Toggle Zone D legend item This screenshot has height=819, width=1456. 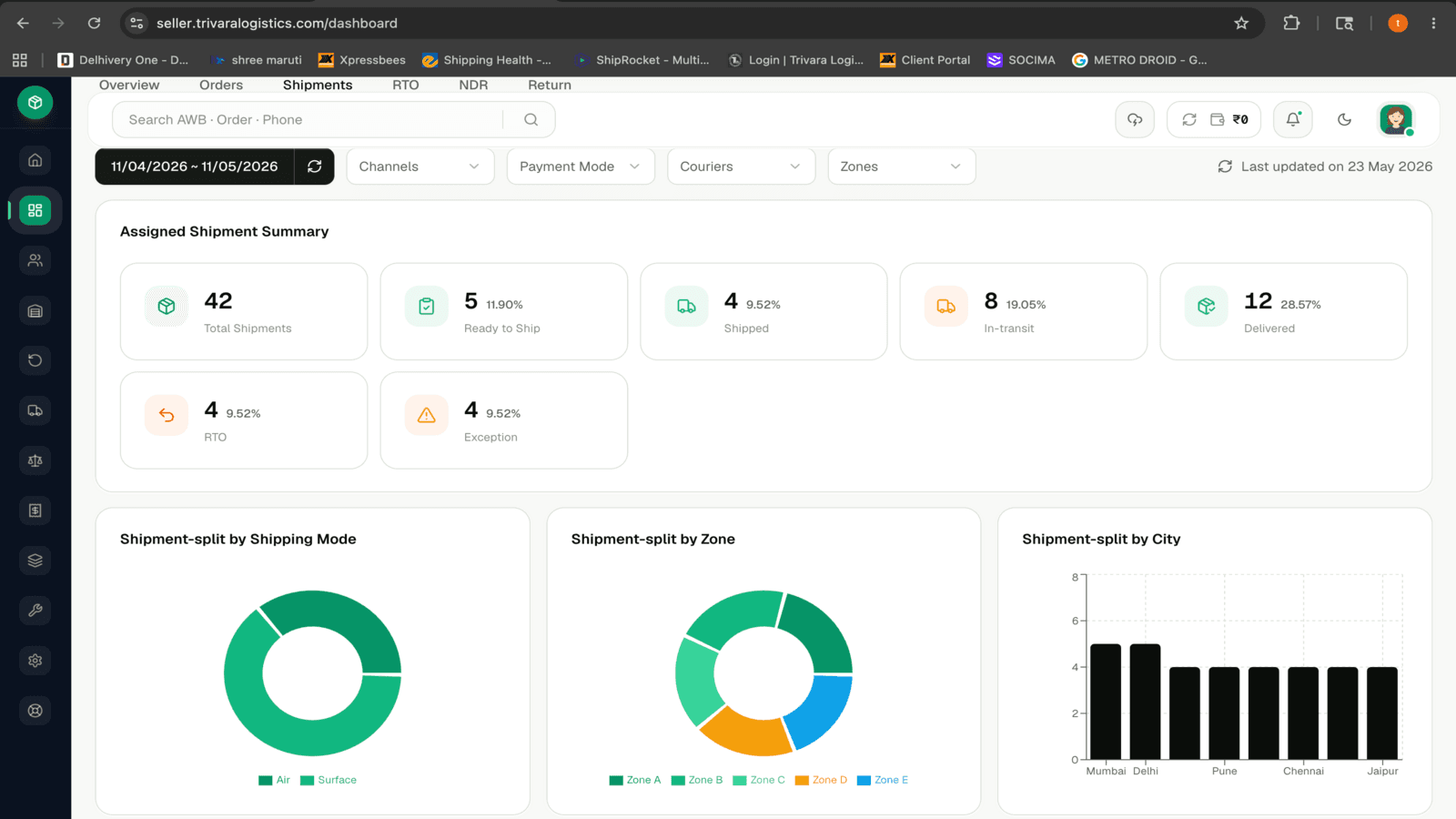821,780
